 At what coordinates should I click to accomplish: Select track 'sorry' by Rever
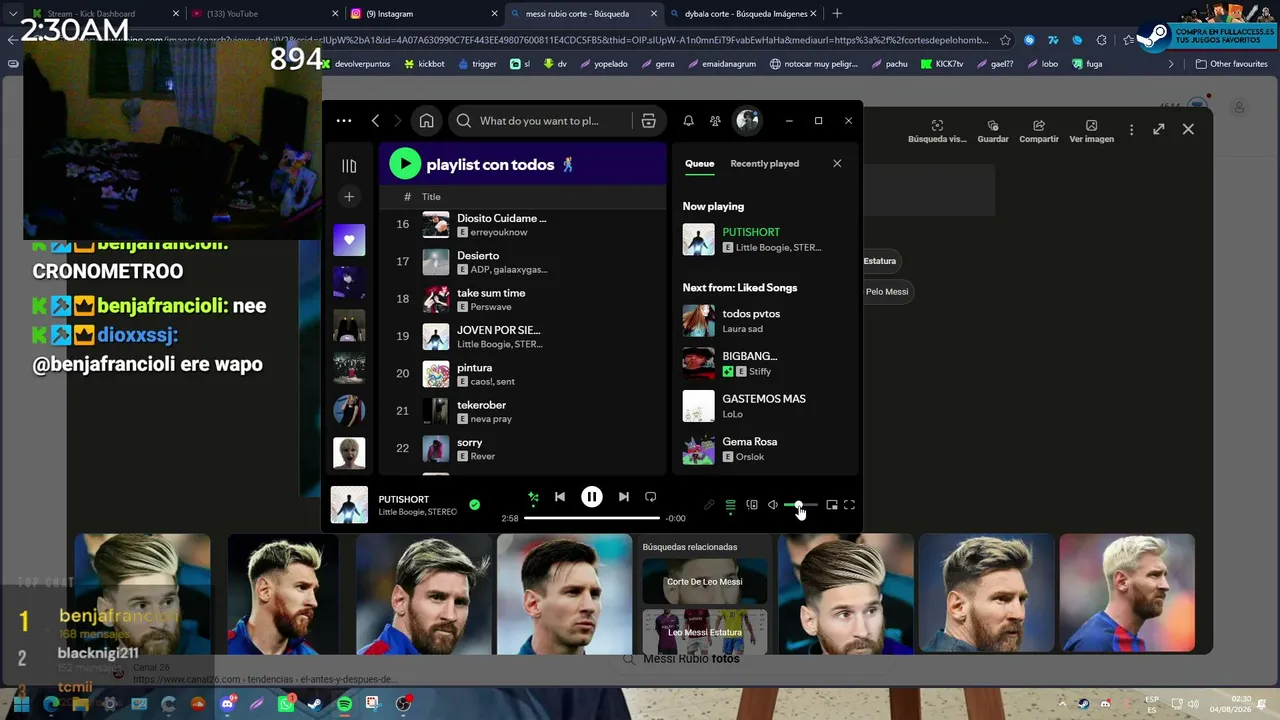click(x=522, y=449)
